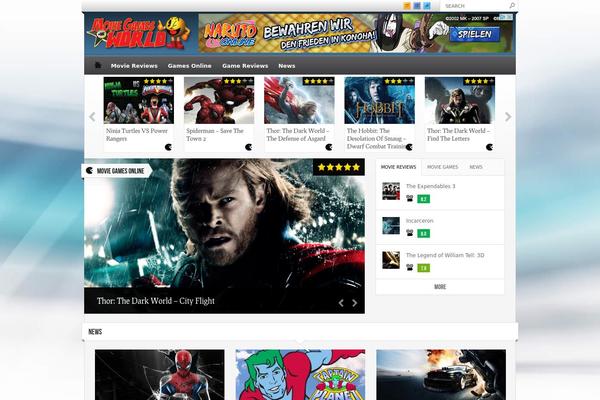Click the Naruto Online banner logo
The height and width of the screenshot is (400, 600).
[x=230, y=35]
